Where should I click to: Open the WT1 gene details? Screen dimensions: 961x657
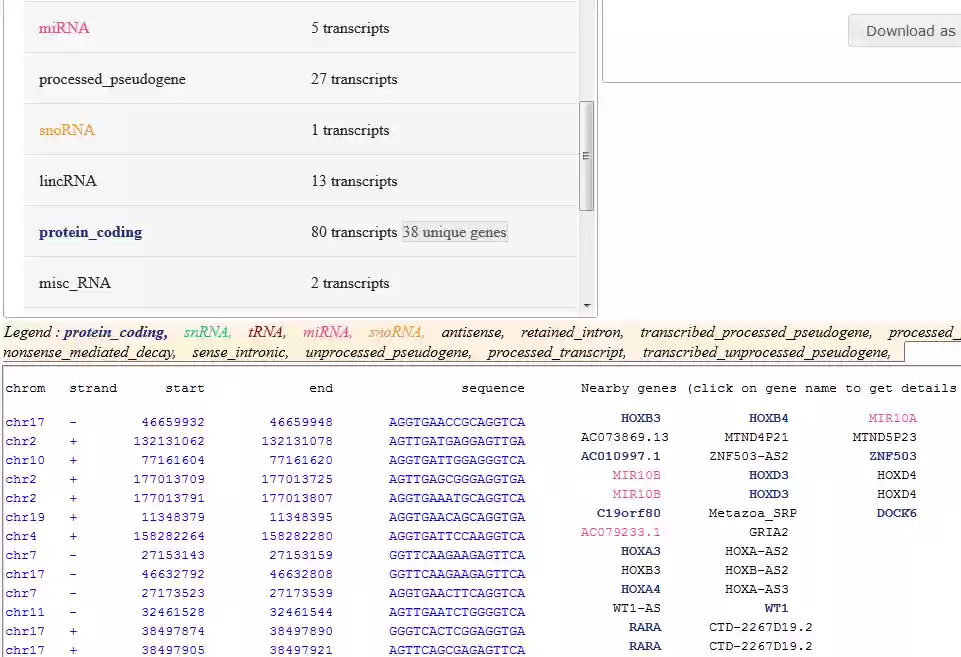click(776, 608)
